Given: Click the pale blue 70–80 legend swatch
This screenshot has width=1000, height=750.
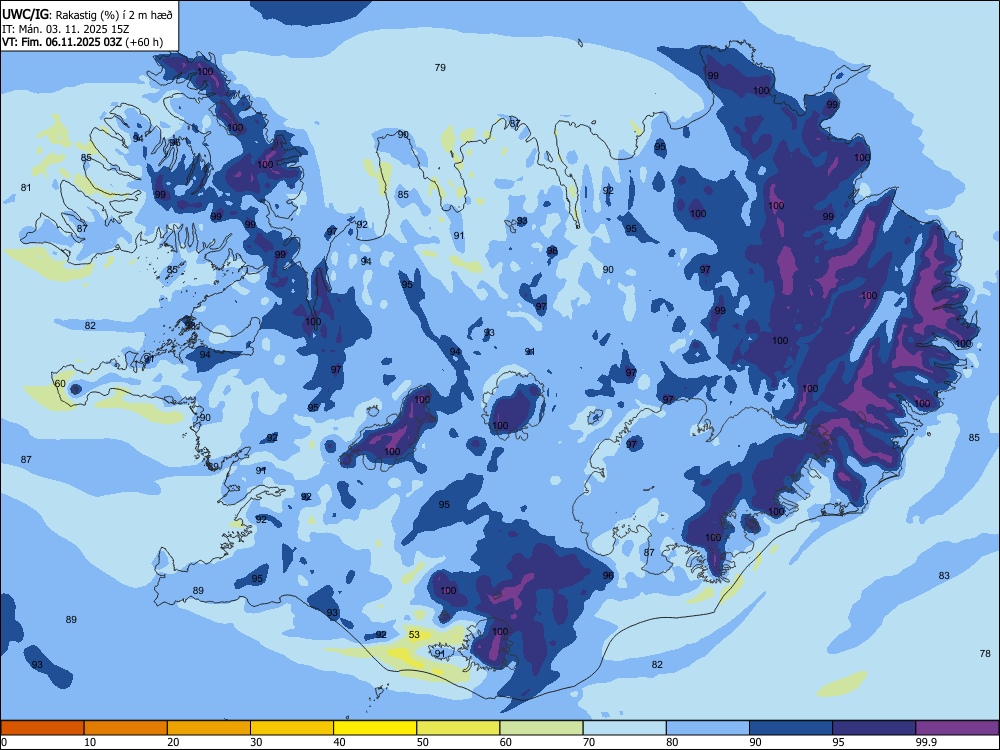Looking at the screenshot, I should pyautogui.click(x=624, y=728).
